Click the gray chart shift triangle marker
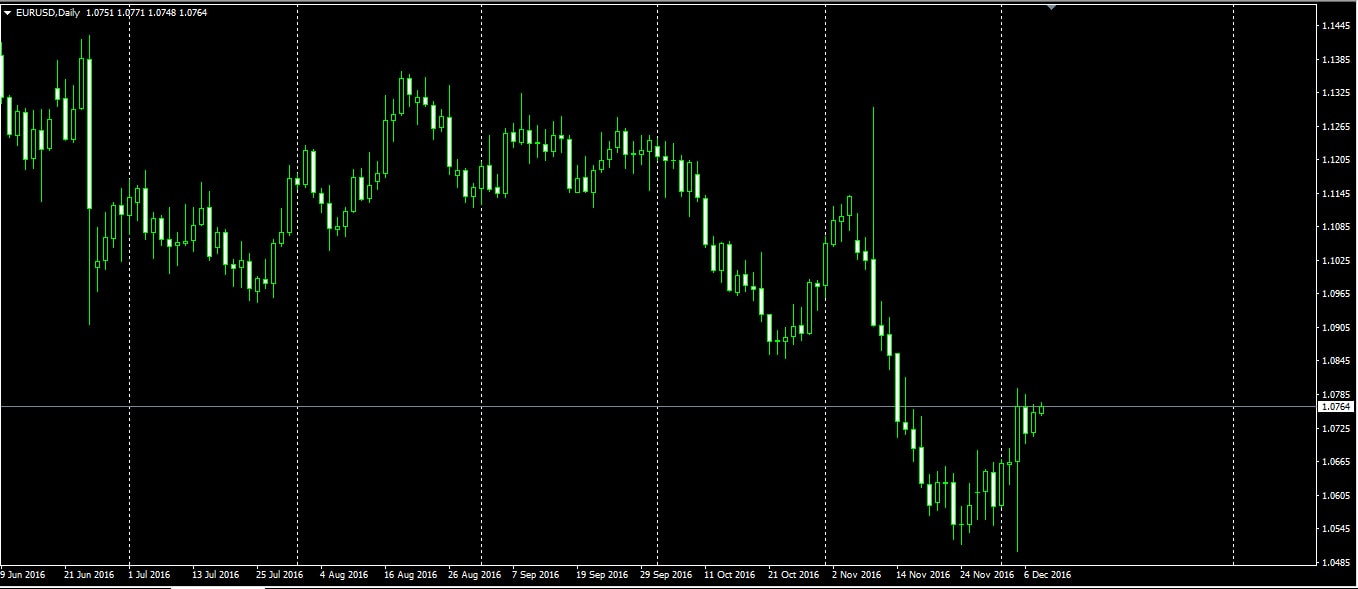The image size is (1358, 589). pos(1051,7)
